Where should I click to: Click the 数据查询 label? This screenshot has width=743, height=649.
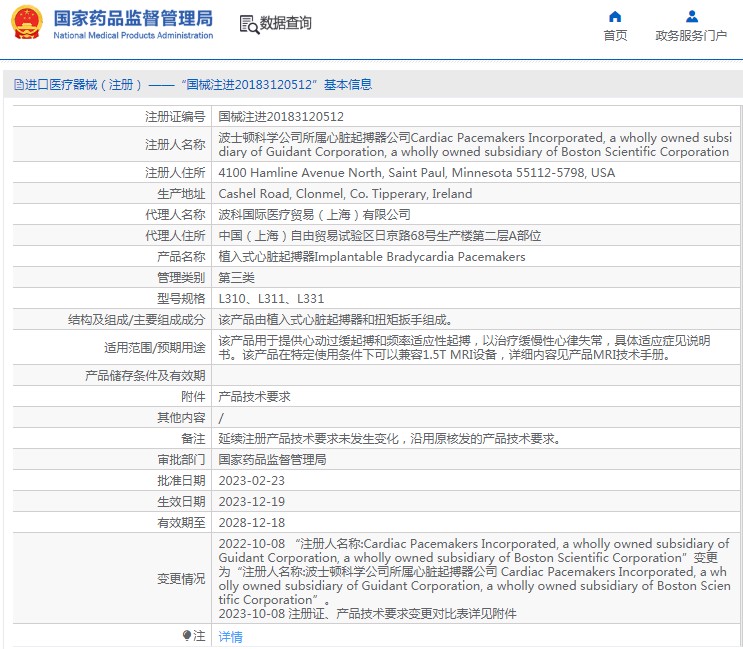coord(286,23)
